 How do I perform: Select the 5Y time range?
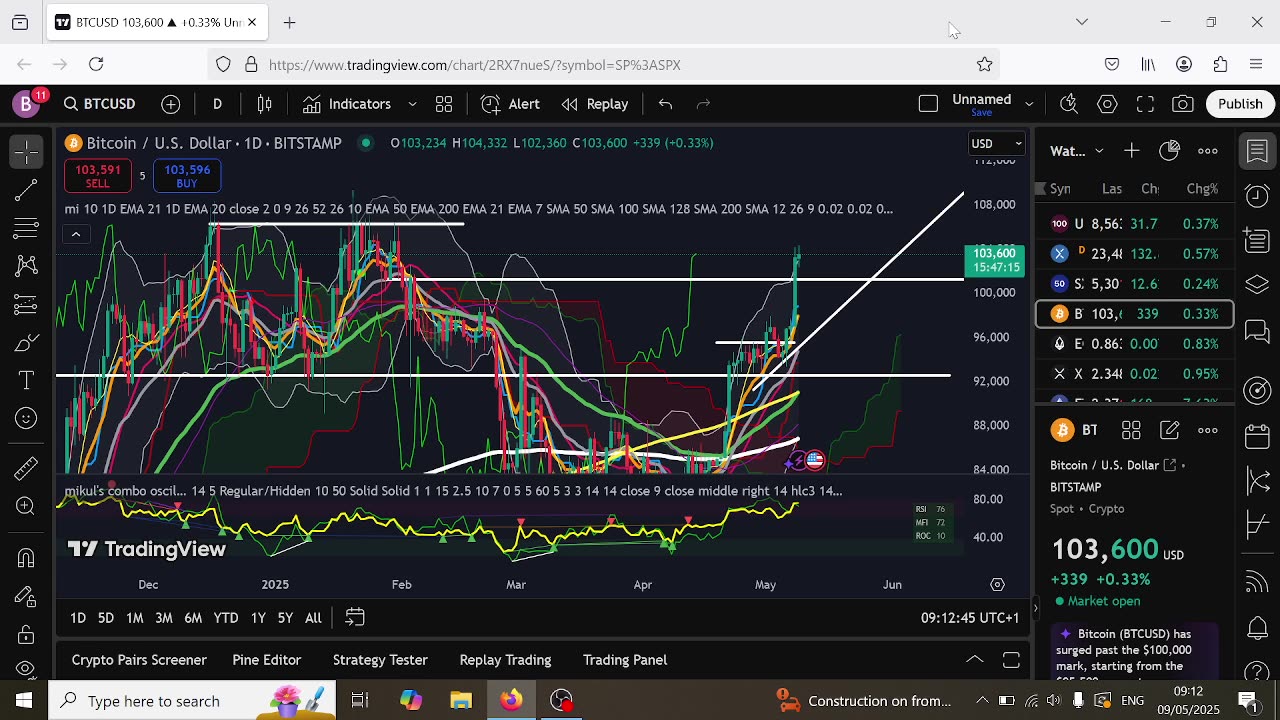285,618
